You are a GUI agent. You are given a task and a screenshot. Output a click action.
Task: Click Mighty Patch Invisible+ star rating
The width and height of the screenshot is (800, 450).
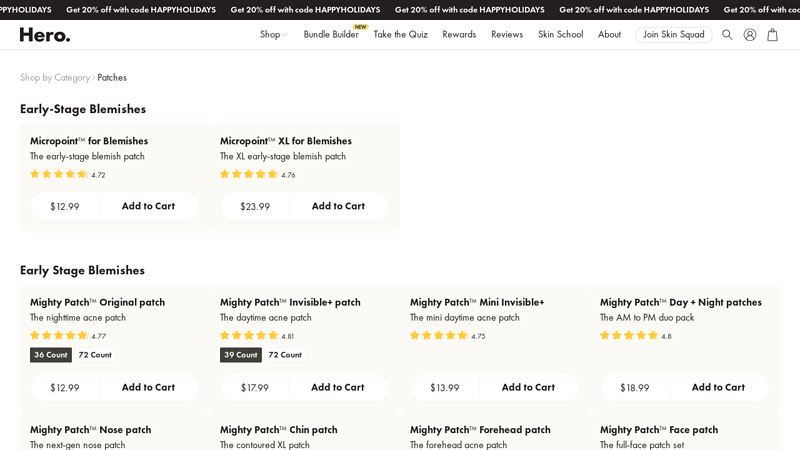tap(249, 336)
